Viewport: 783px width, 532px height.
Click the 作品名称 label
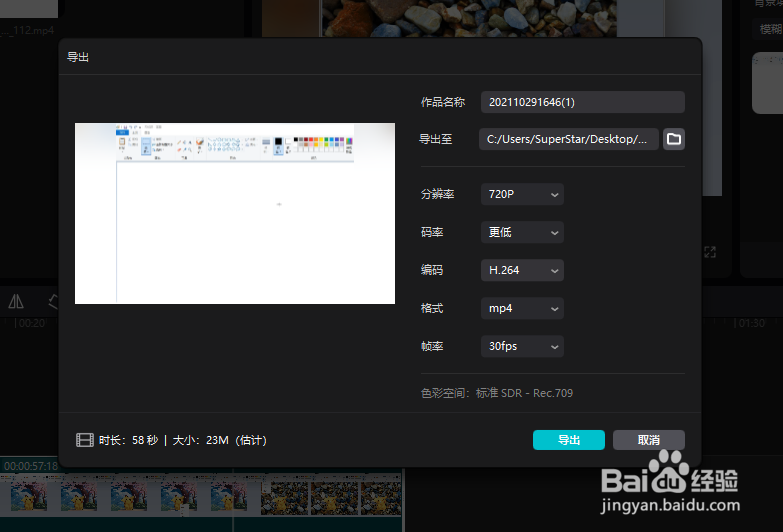pyautogui.click(x=443, y=102)
